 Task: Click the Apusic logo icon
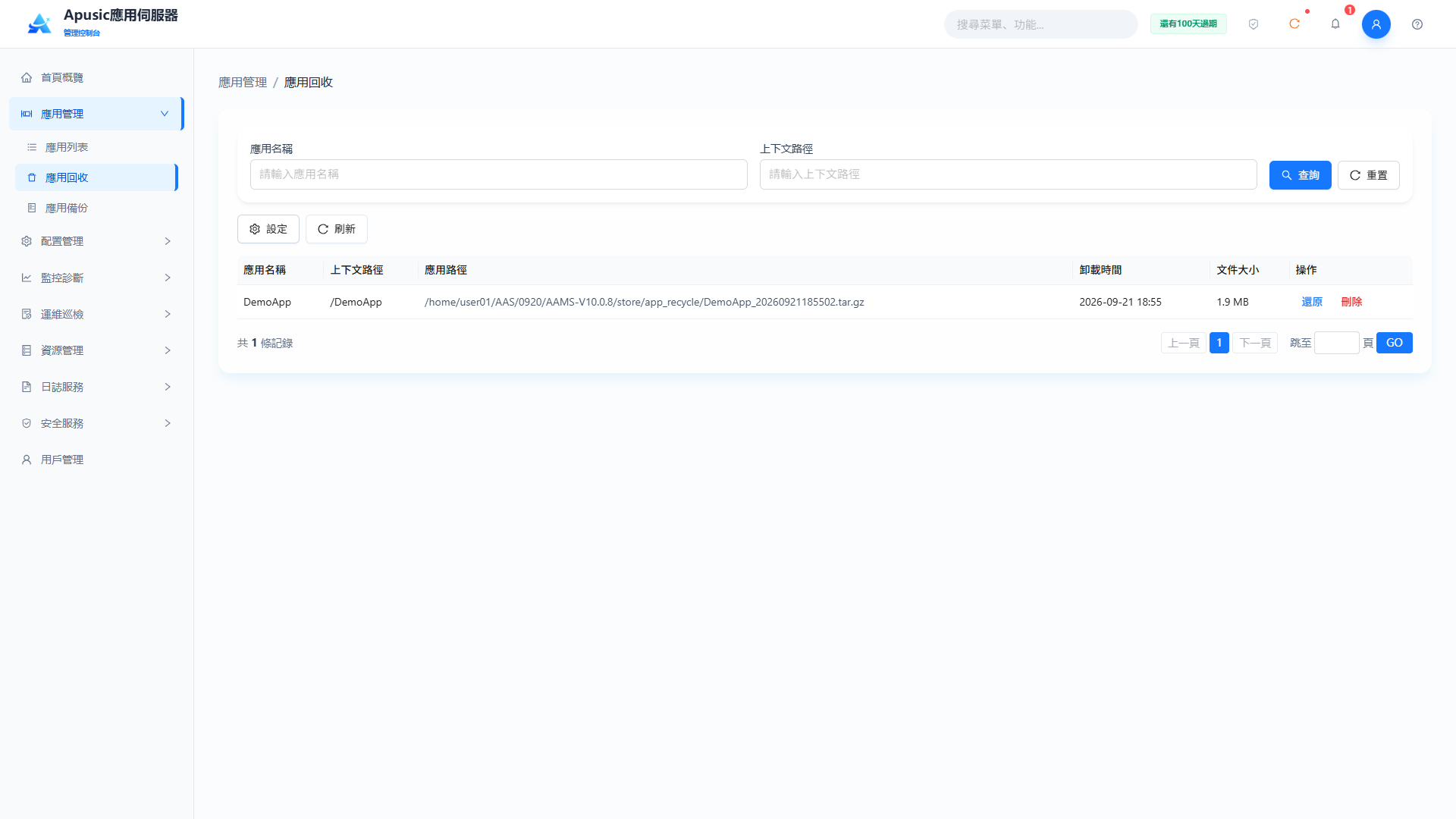click(x=39, y=24)
